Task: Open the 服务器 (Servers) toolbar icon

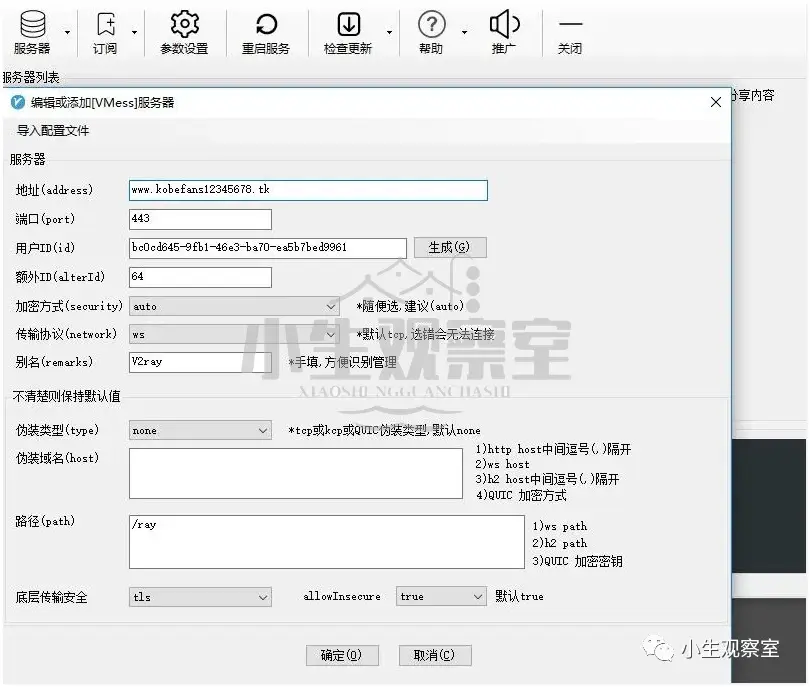Action: pos(32,32)
